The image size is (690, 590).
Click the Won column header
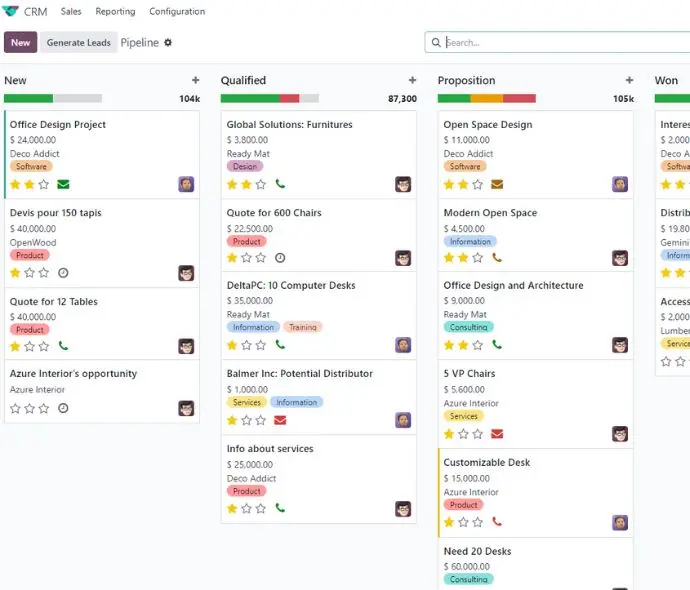(x=666, y=81)
